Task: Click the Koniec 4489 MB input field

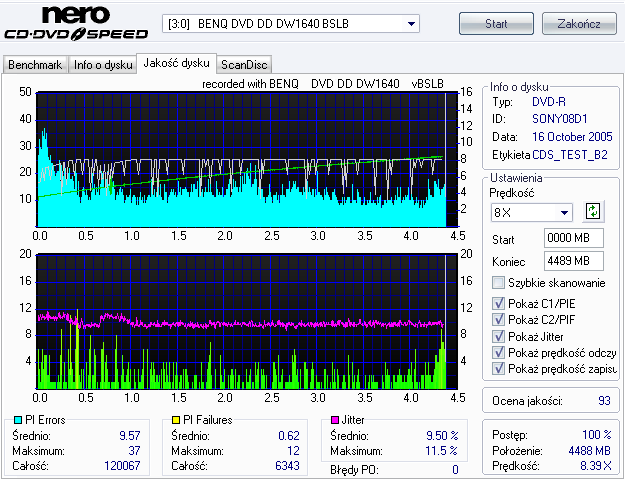Action: pos(574,261)
